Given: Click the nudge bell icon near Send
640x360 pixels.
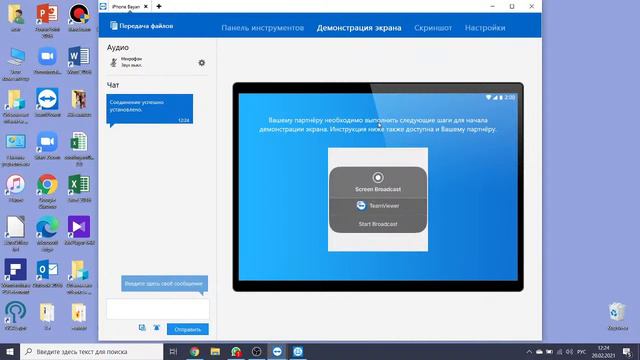Looking at the screenshot, I should coord(157,328).
